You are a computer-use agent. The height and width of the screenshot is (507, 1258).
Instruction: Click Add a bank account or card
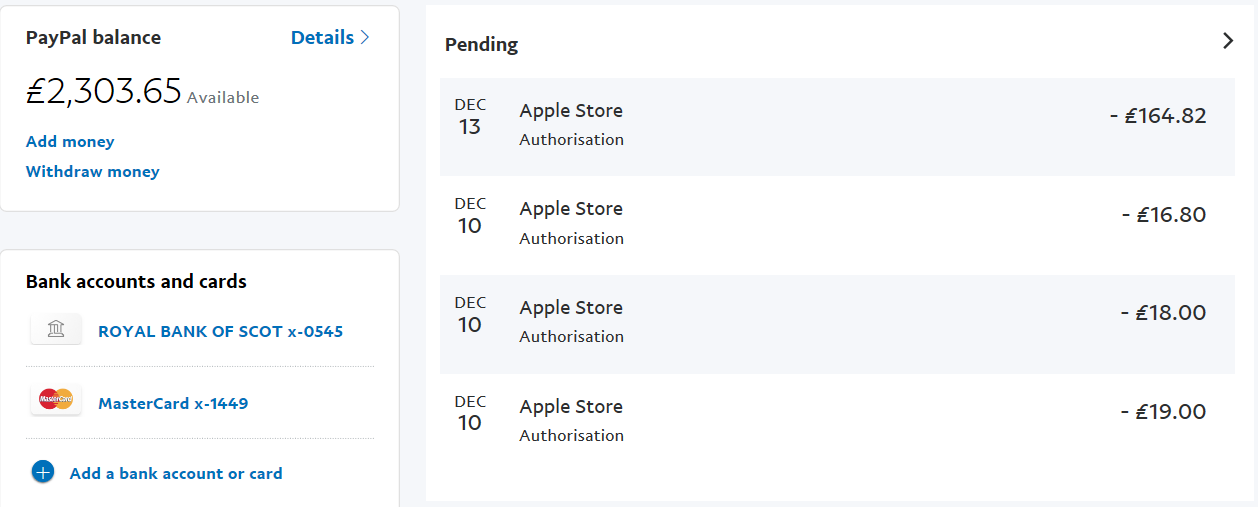click(176, 473)
